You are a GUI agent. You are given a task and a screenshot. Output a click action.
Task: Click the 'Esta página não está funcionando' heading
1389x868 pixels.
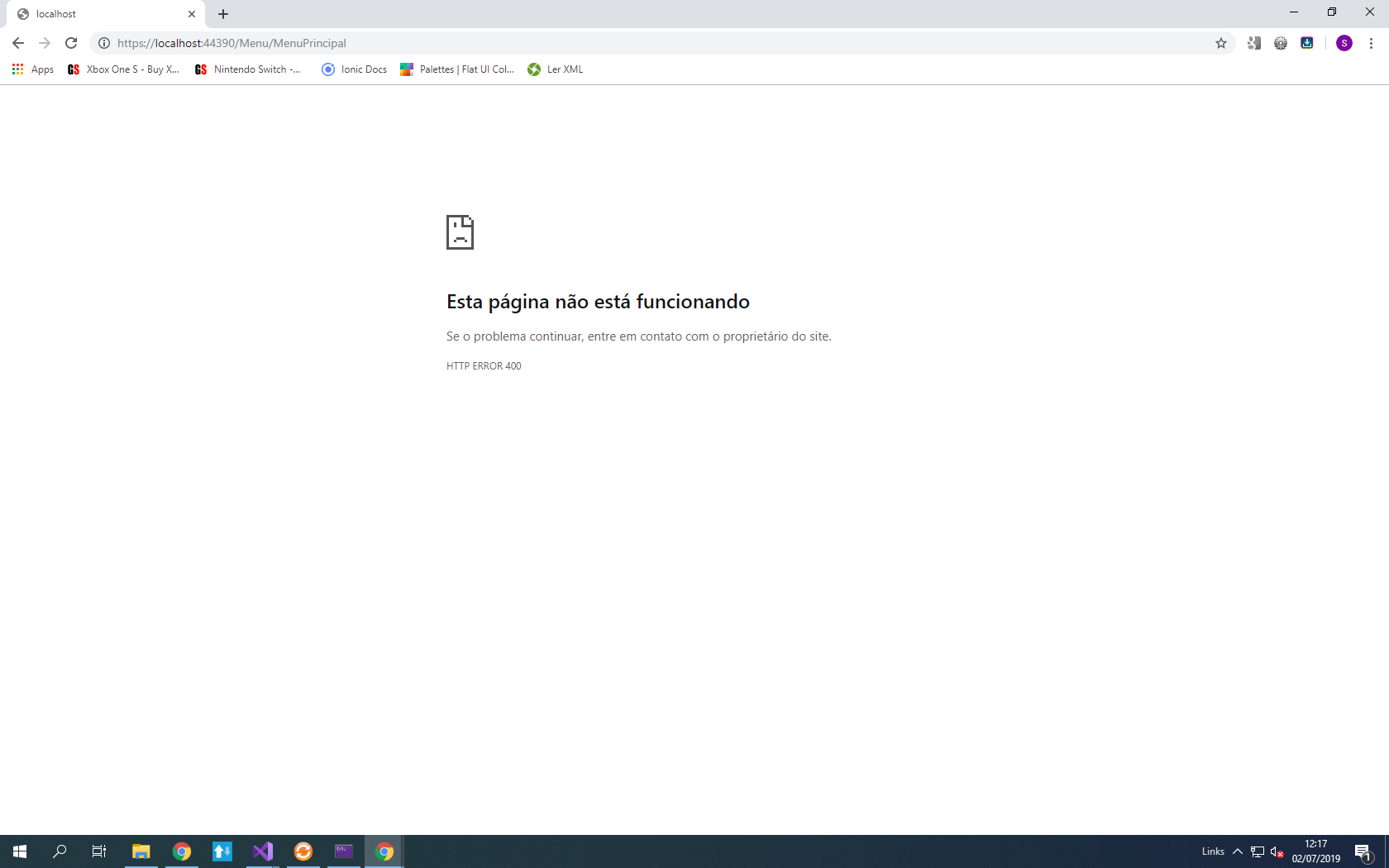(x=598, y=302)
